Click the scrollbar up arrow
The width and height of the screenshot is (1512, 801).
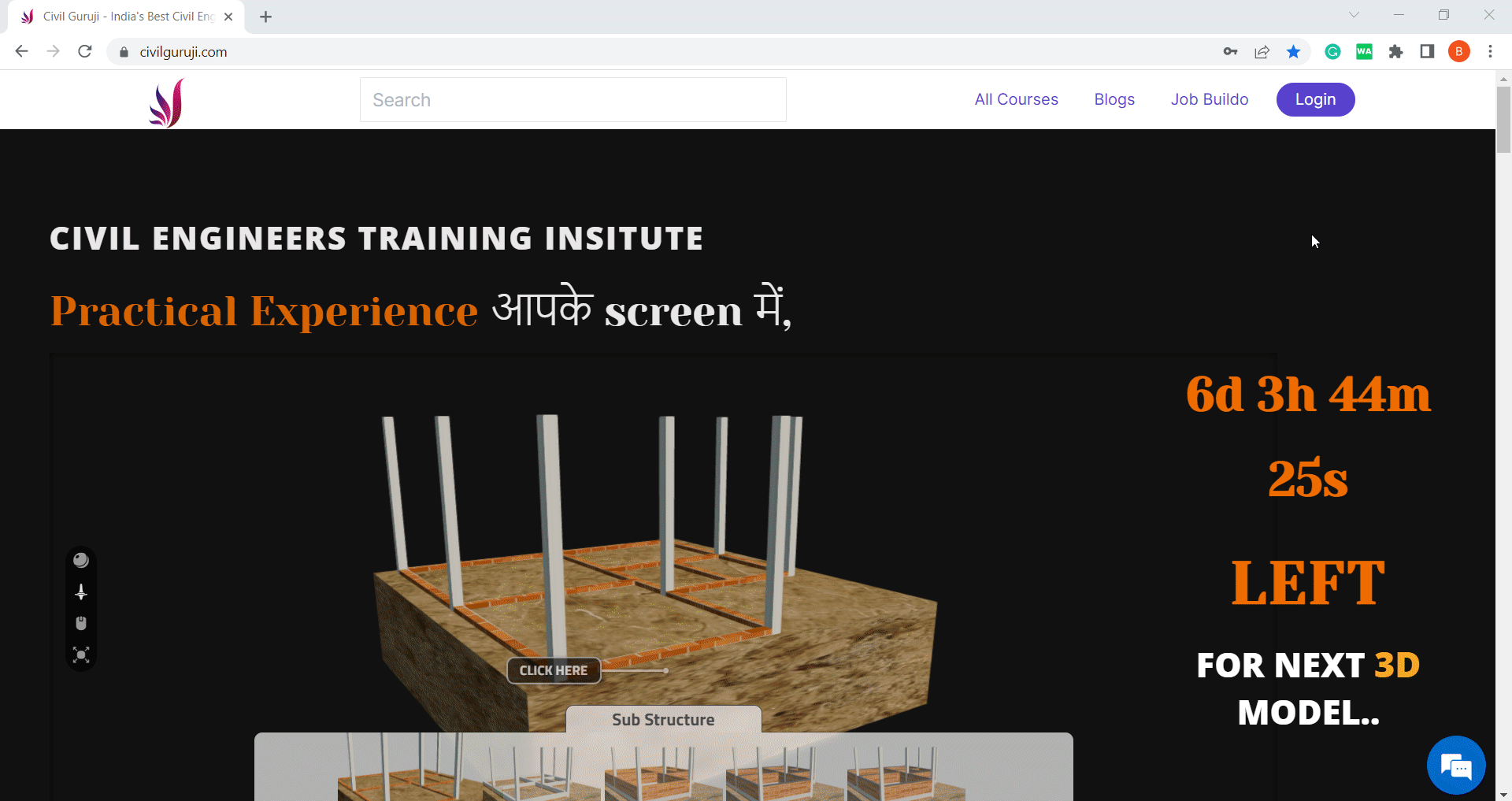point(1503,79)
